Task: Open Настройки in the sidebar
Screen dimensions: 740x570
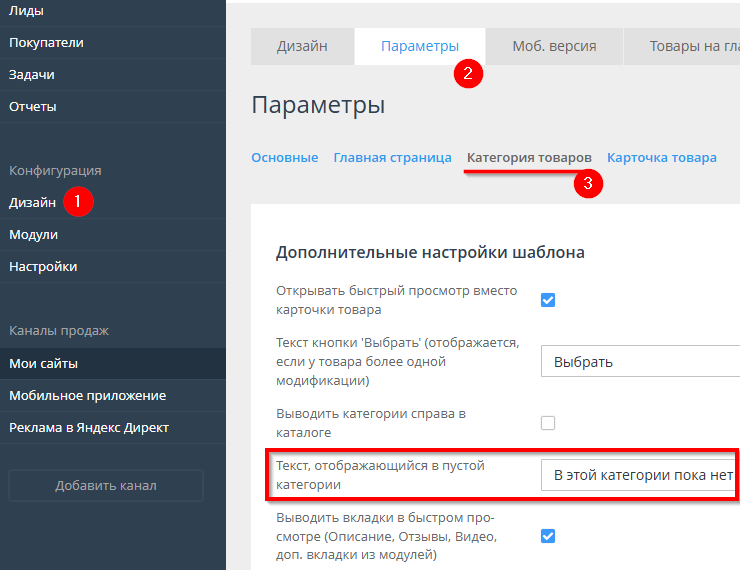Action: tap(43, 267)
